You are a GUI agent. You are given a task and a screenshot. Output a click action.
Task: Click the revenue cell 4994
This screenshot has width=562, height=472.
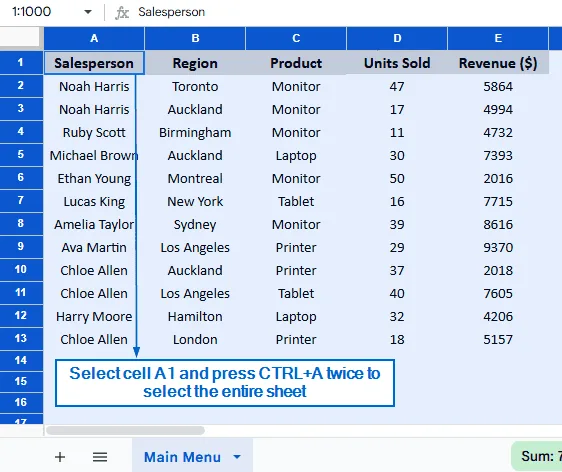coord(498,110)
